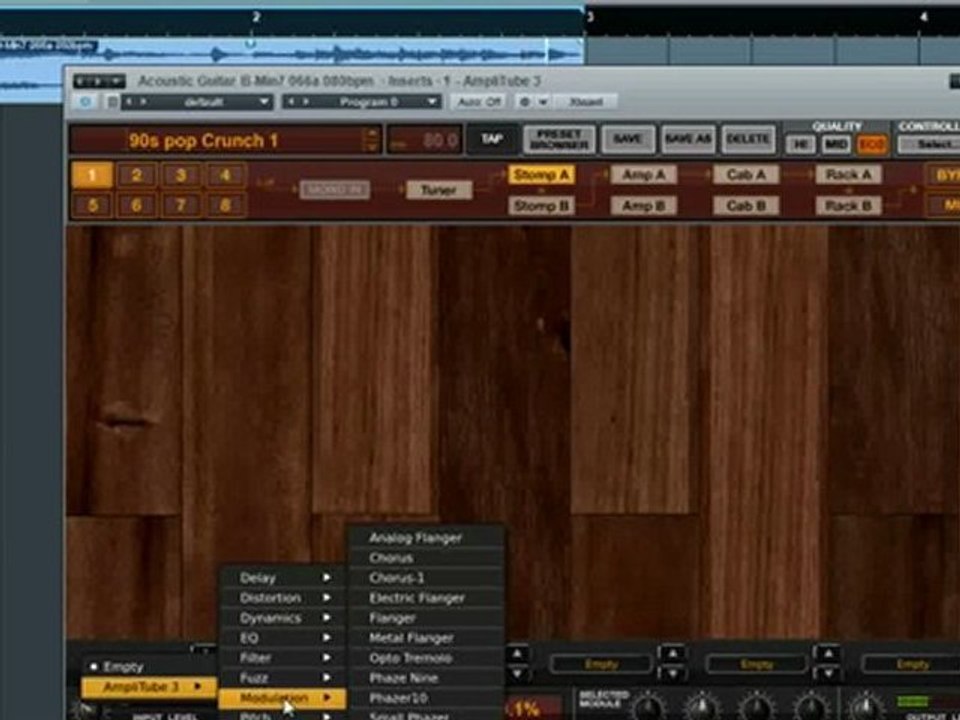Expand the EQ effects submenu

point(284,638)
